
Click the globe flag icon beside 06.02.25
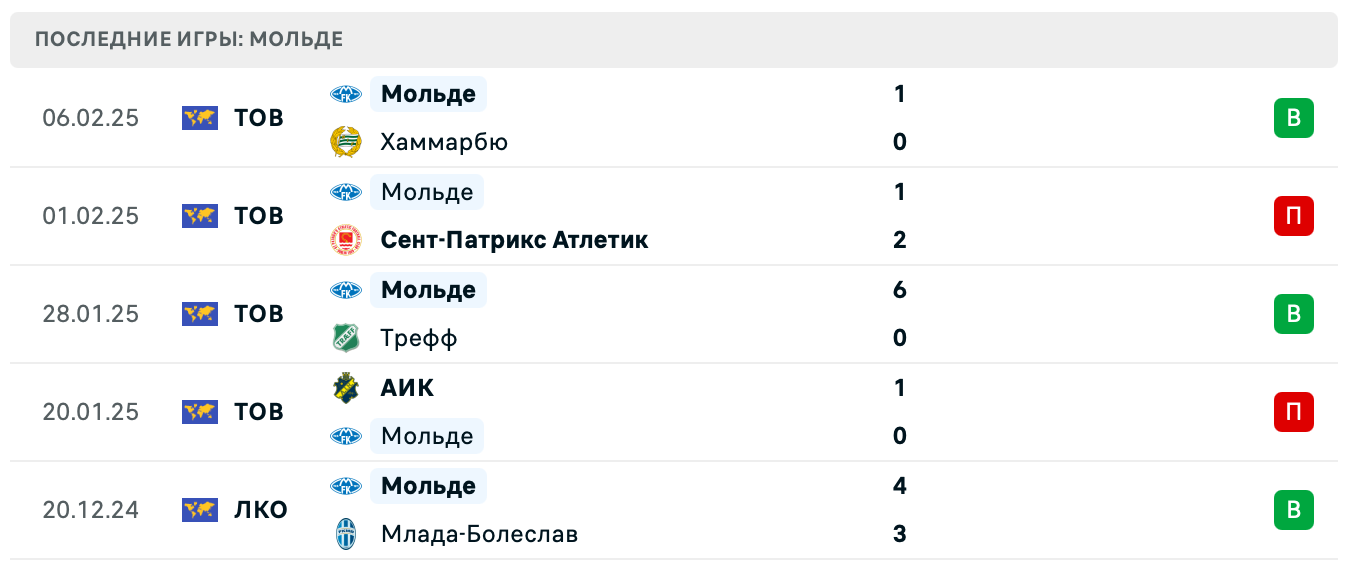pos(199,117)
